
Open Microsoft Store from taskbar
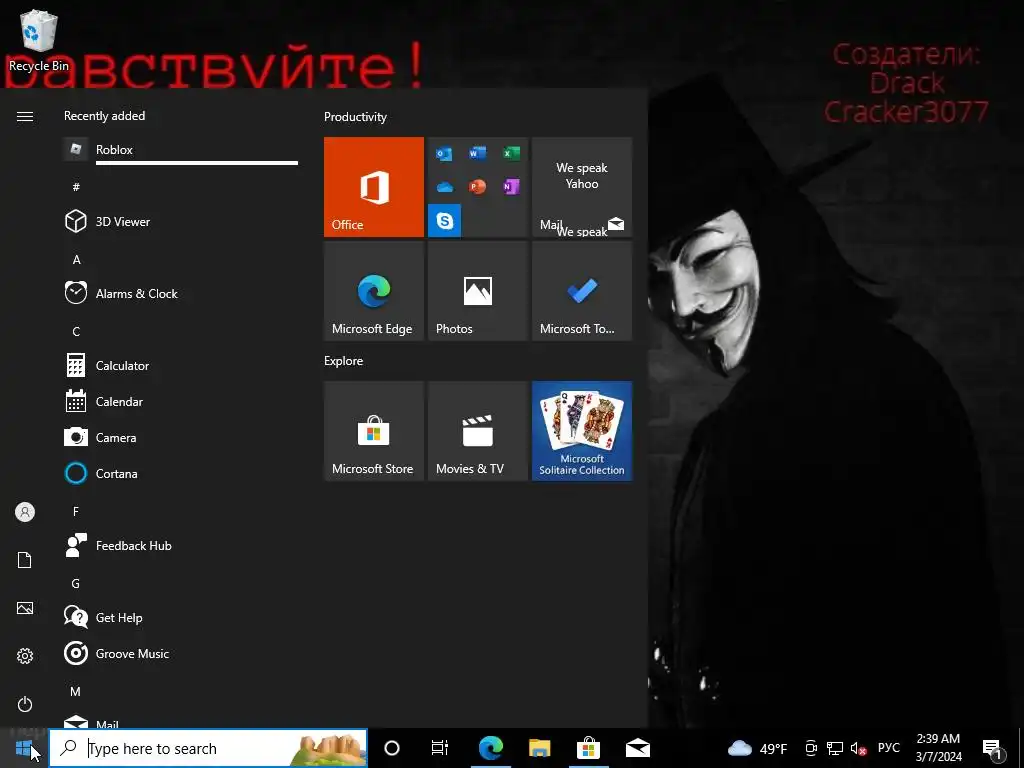(x=588, y=748)
